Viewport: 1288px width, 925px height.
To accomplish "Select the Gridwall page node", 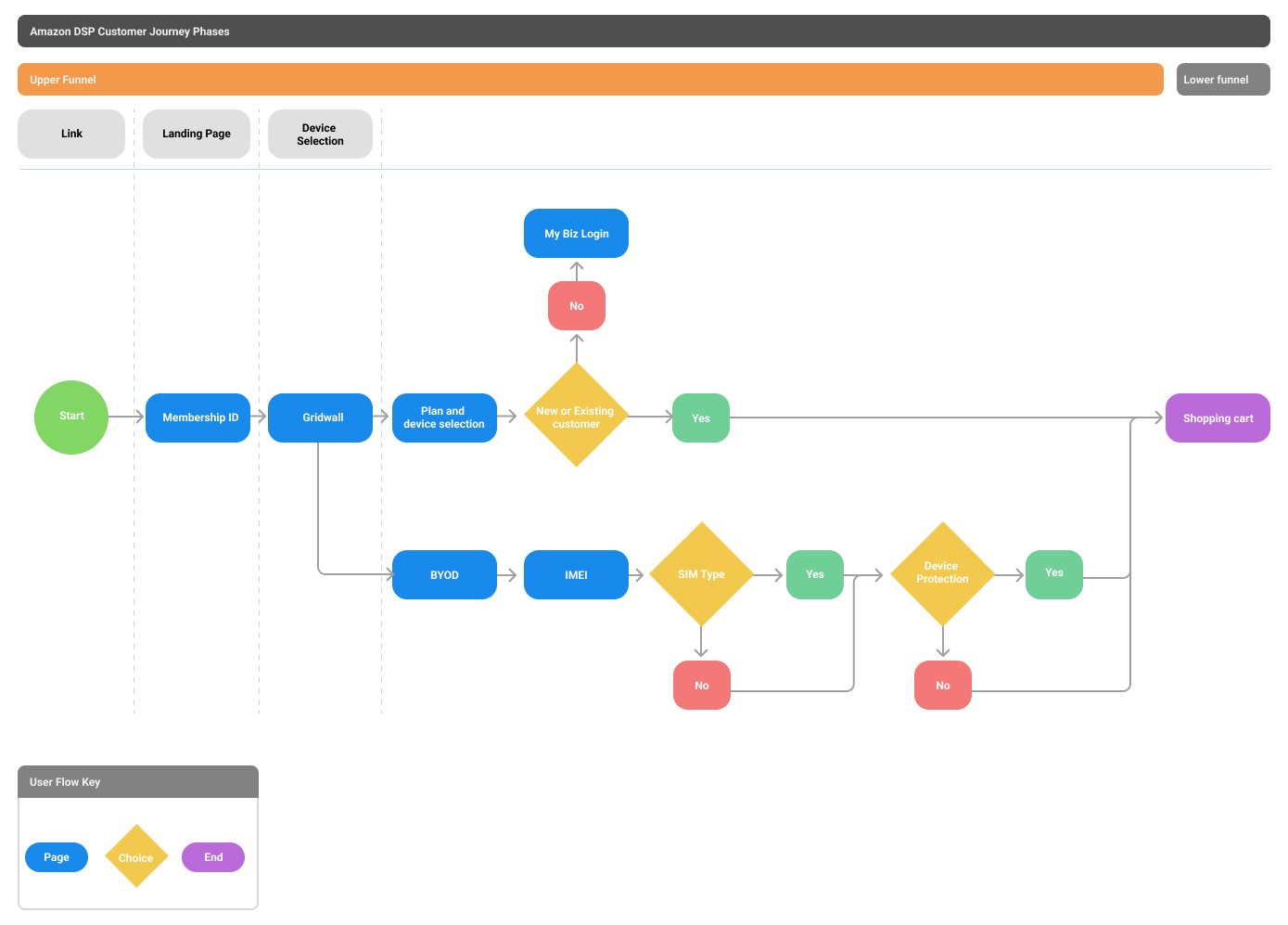I will point(320,418).
